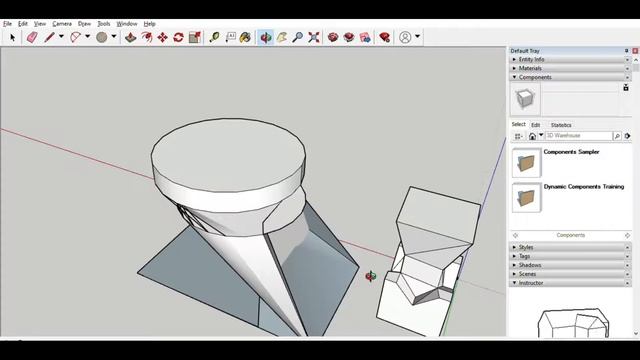Open the Extension Manager ruby icon
This screenshot has height=360, width=640.
[x=384, y=38]
